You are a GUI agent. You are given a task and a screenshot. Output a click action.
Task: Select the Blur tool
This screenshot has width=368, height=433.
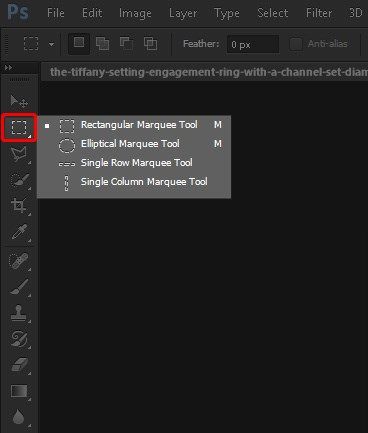coord(19,417)
